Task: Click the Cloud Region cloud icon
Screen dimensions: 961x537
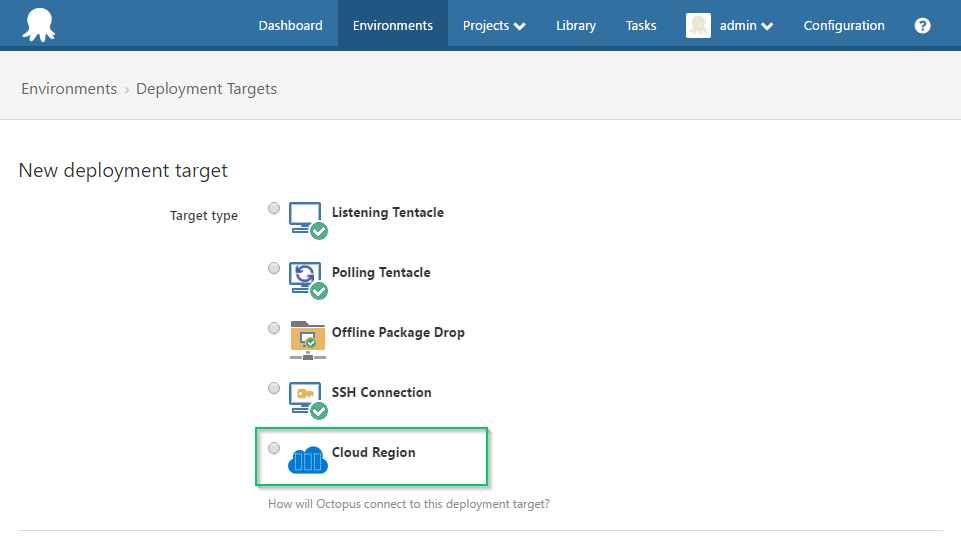Action: [307, 458]
